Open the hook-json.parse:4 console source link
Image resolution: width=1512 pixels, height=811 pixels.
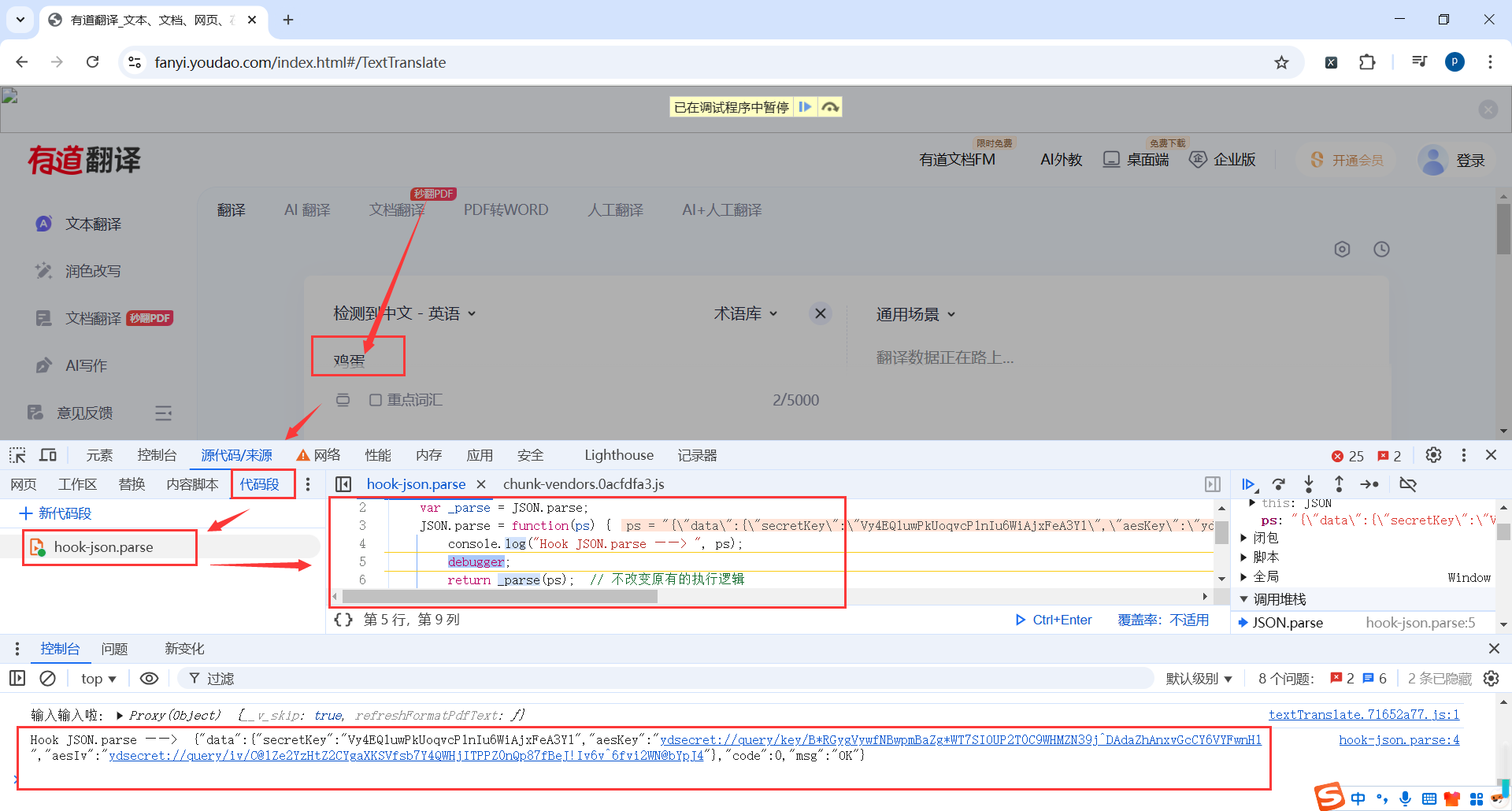(x=1399, y=740)
